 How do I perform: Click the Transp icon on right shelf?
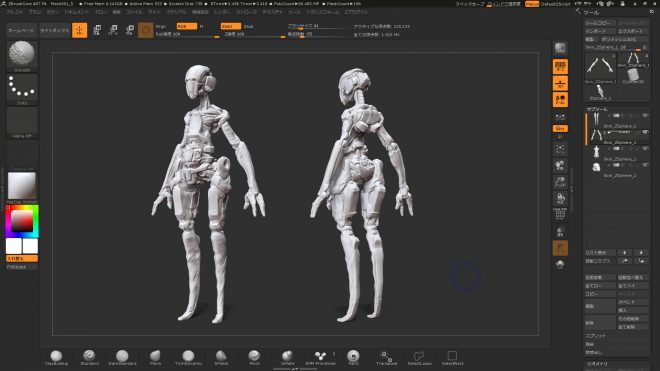pyautogui.click(x=560, y=231)
